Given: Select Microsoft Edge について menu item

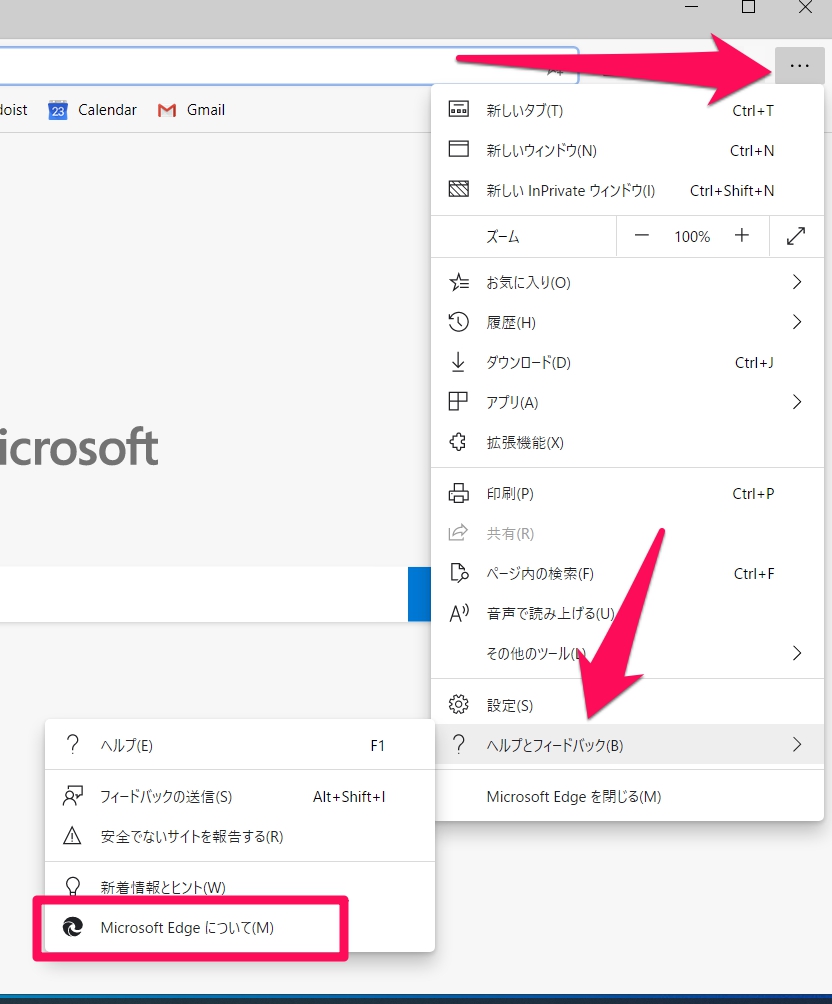Looking at the screenshot, I should coord(187,928).
